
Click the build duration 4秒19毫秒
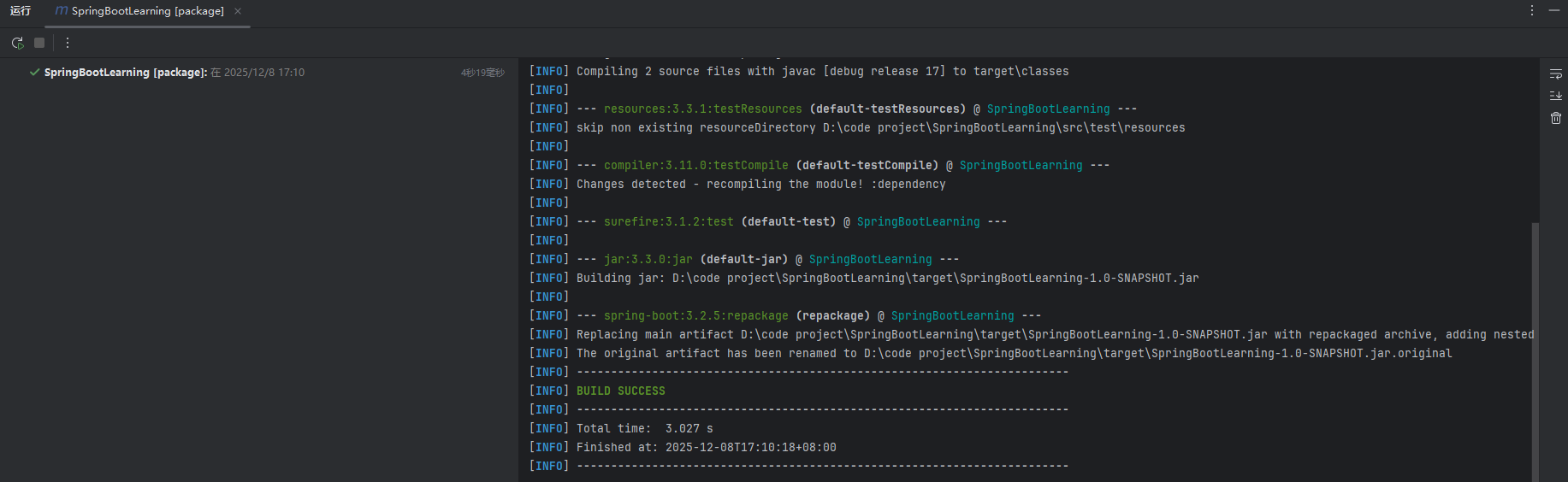point(482,73)
